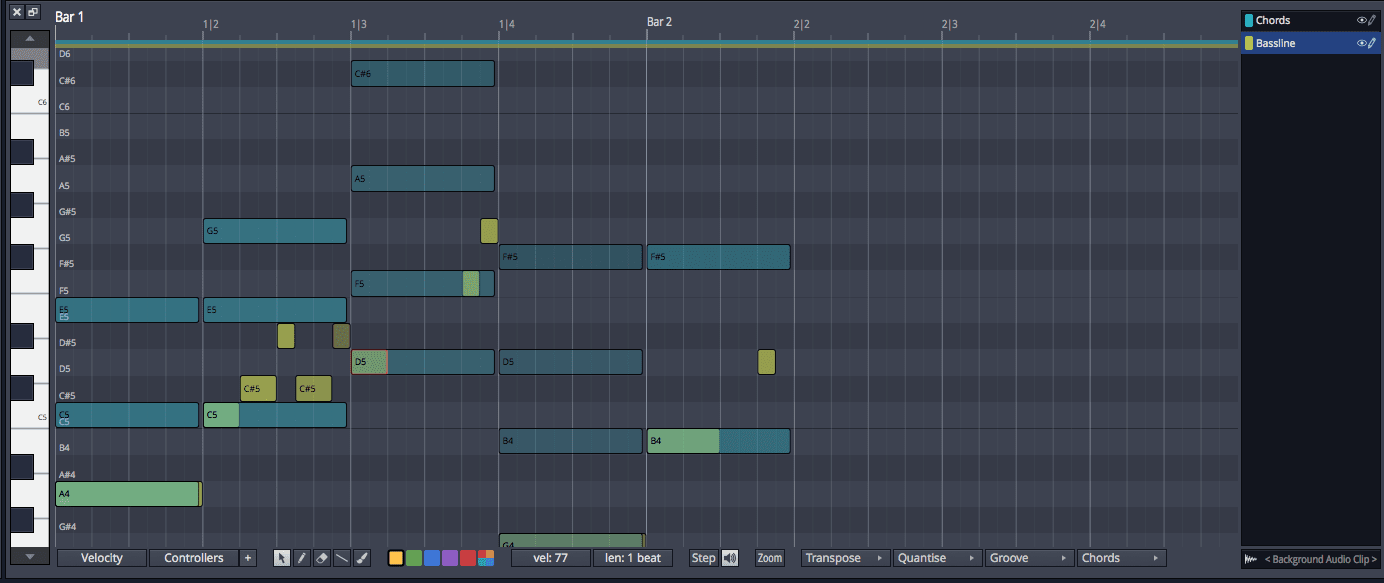Select the eraser tool
Image resolution: width=1384 pixels, height=583 pixels.
coord(321,558)
